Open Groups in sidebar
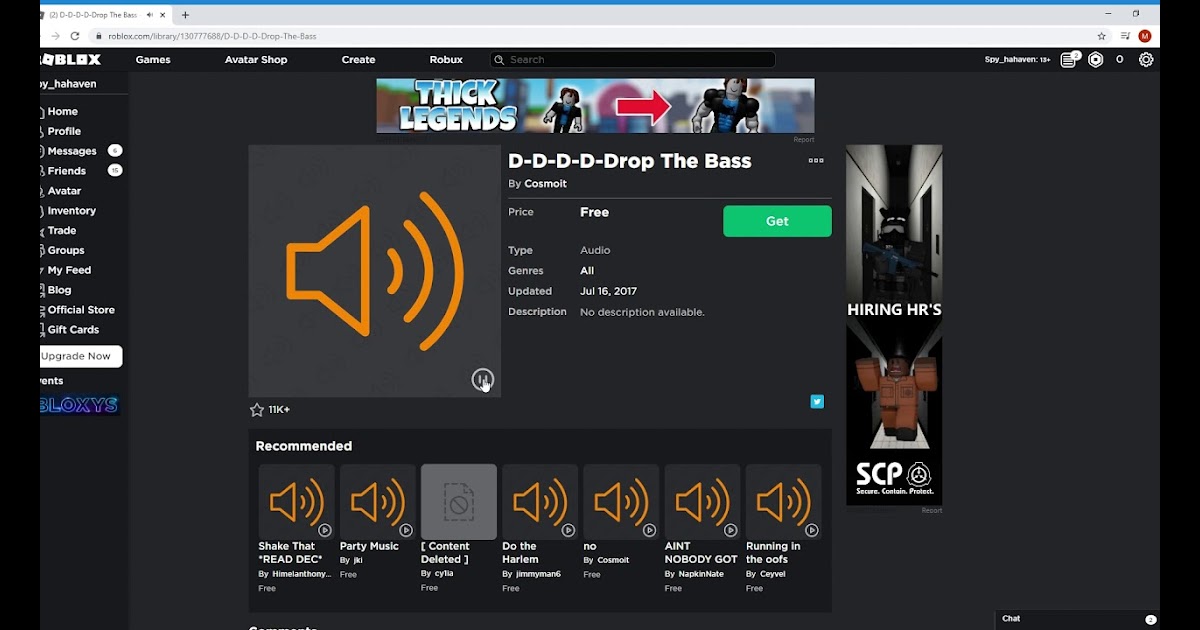 (x=66, y=250)
